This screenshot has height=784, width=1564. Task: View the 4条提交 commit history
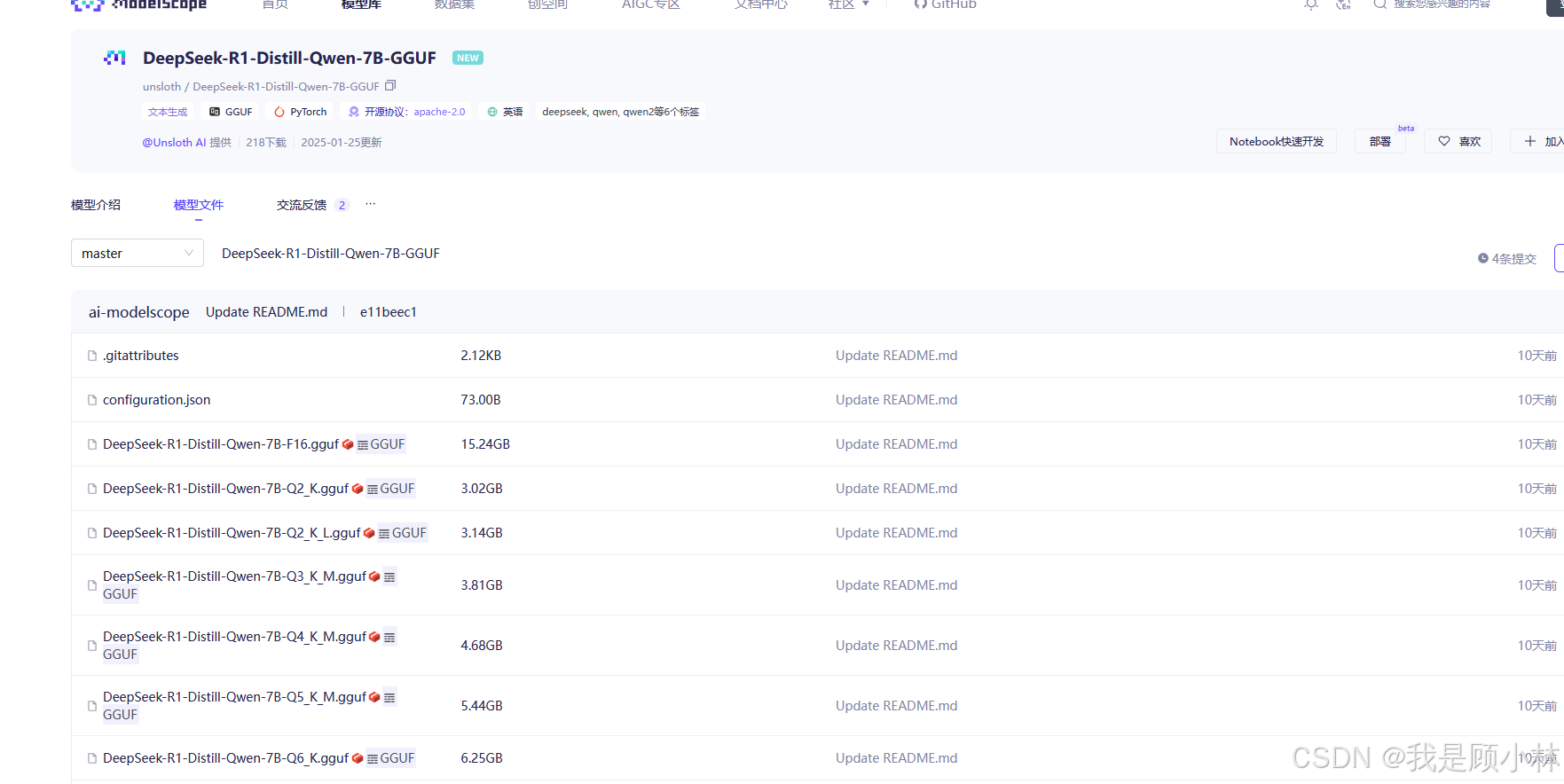(1507, 258)
